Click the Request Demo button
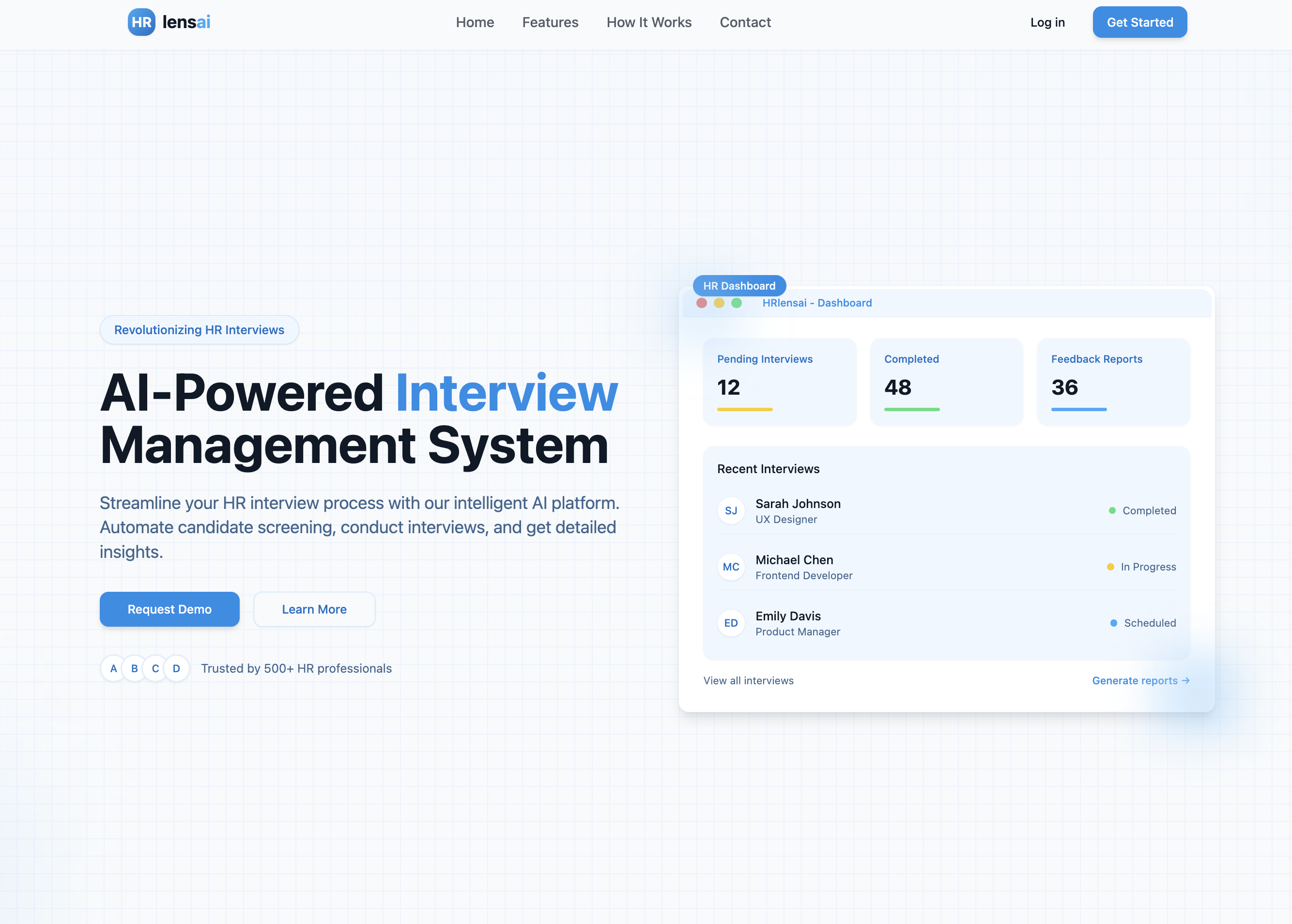 coord(169,609)
